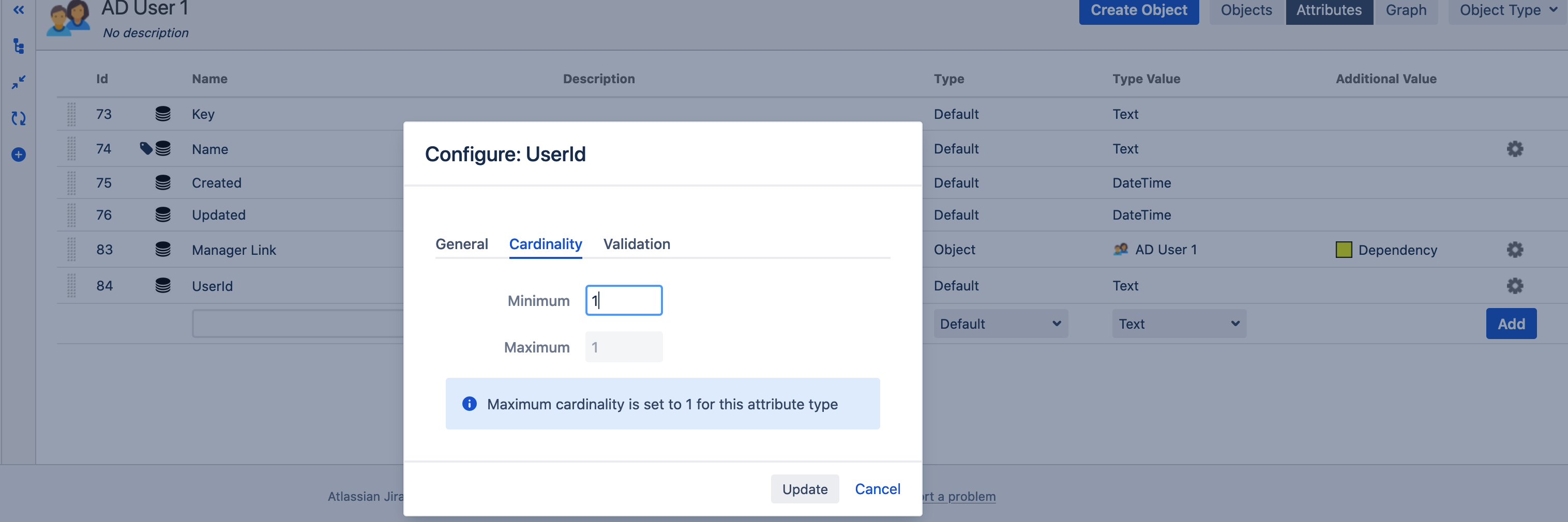Click the Object type cell for Manager Link

point(955,250)
